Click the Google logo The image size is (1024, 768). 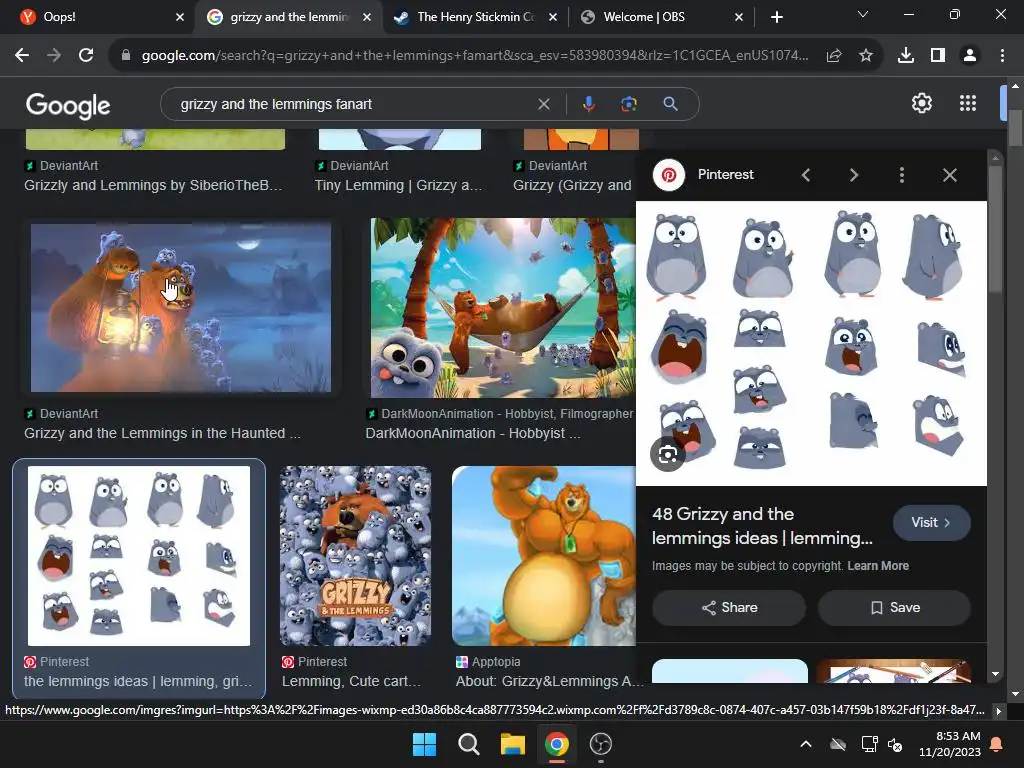[x=68, y=106]
